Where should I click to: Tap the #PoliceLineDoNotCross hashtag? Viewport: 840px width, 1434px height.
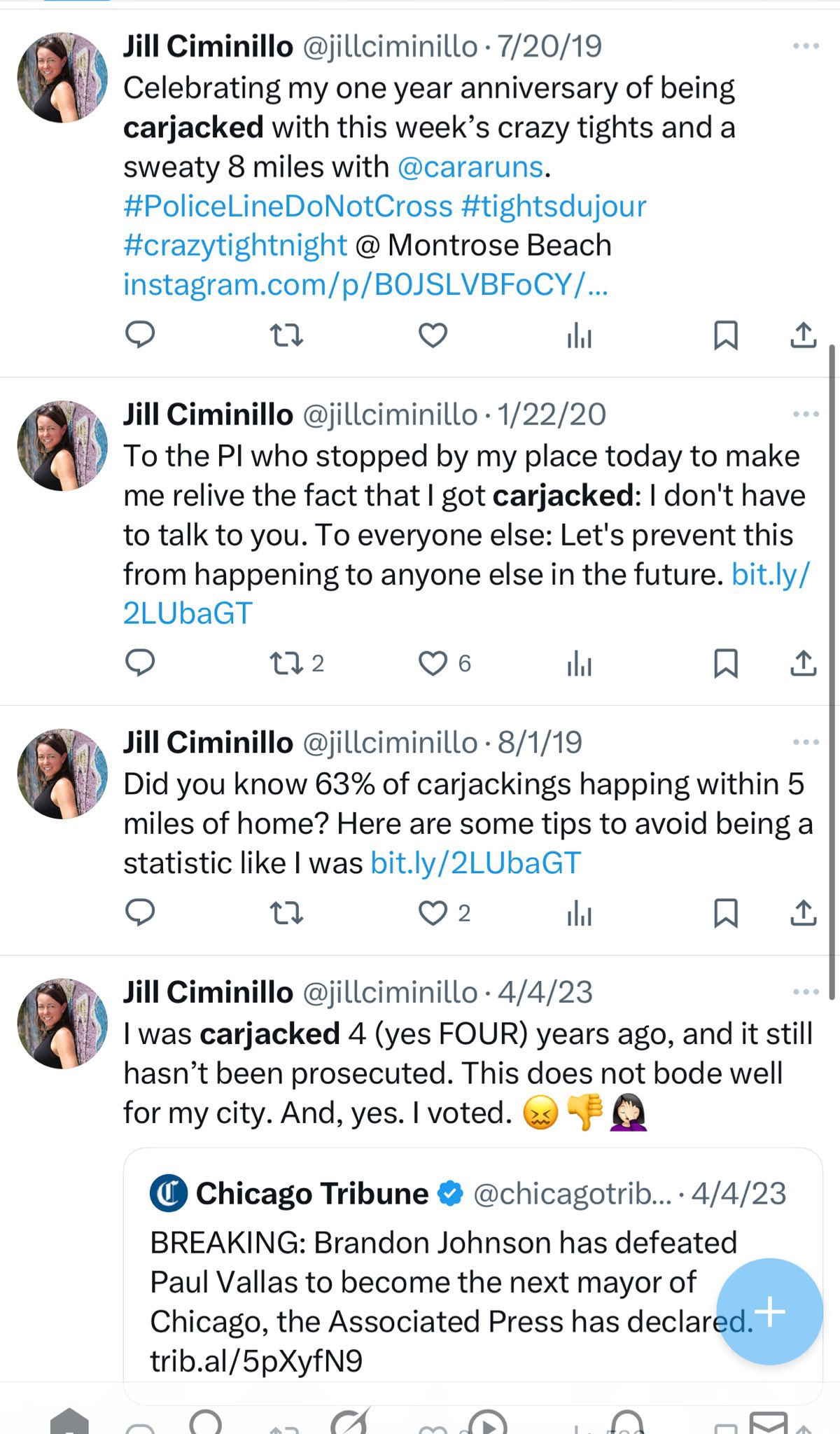click(x=288, y=207)
